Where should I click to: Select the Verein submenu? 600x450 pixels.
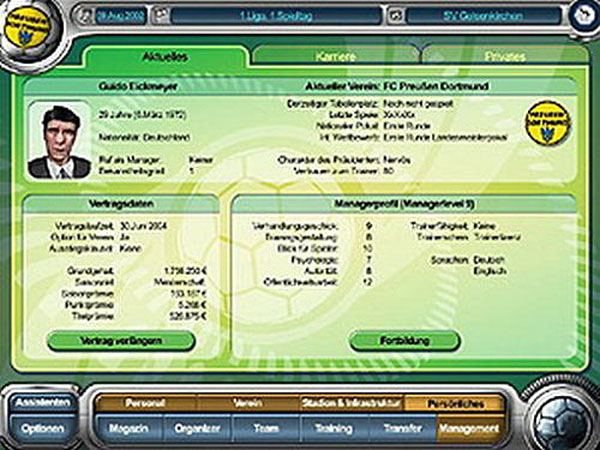click(x=248, y=403)
